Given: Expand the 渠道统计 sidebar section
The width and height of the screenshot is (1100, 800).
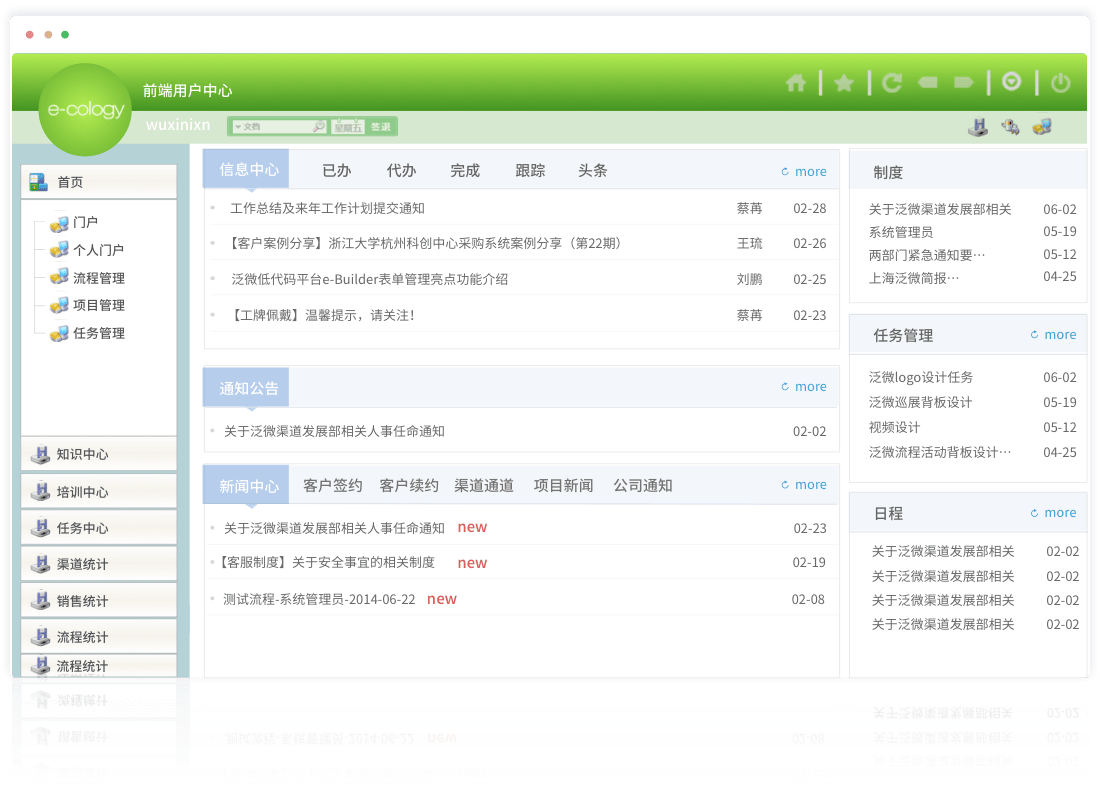Looking at the screenshot, I should (x=98, y=564).
